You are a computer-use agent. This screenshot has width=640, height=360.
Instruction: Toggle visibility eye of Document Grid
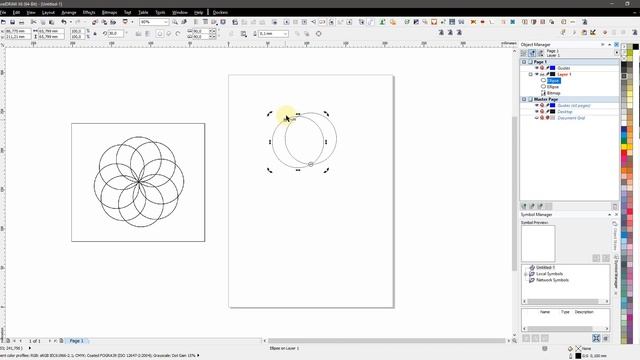(537, 118)
